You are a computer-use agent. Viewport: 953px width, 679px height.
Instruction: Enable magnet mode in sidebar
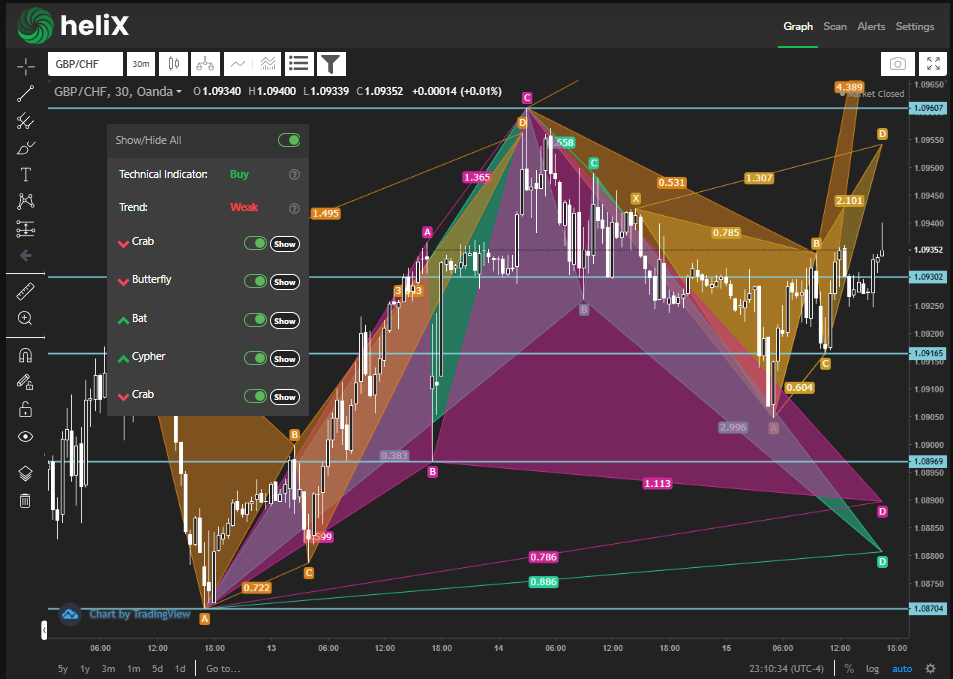[25, 355]
